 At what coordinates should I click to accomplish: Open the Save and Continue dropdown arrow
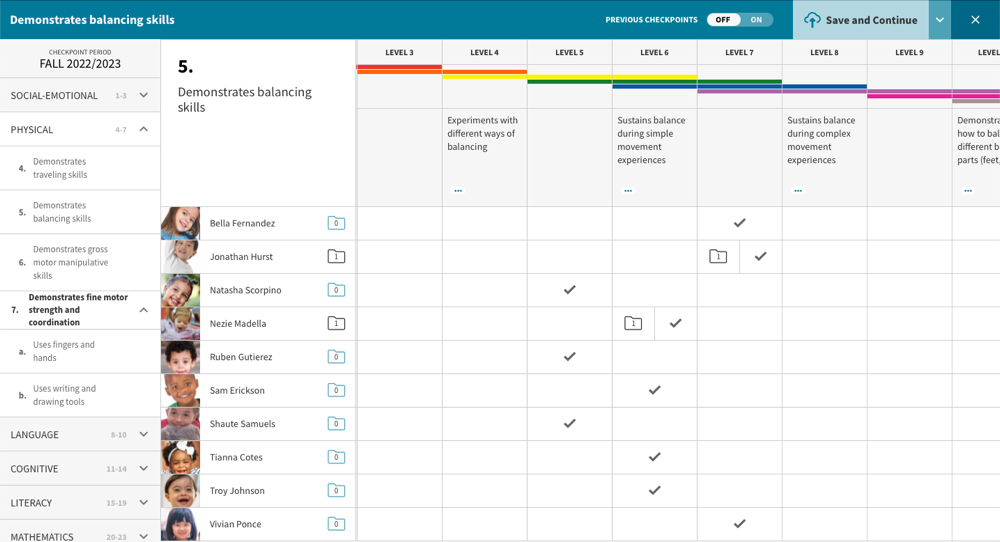939,20
